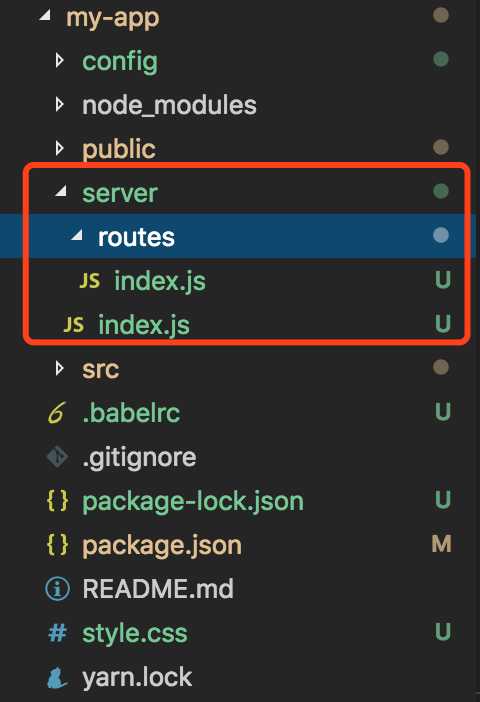480x702 pixels.
Task: Open the README.md file
Action: tap(158, 589)
